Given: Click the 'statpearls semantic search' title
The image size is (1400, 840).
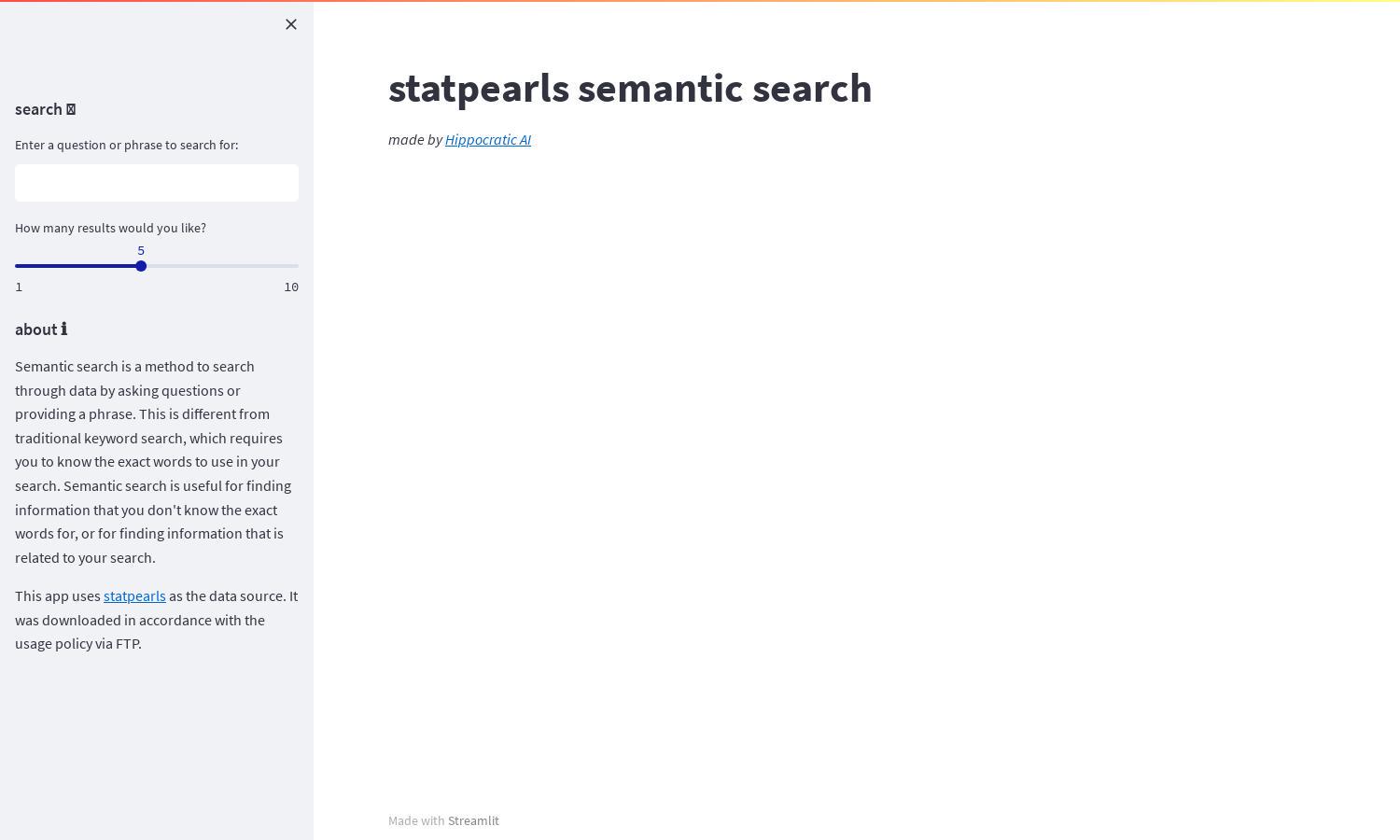Looking at the screenshot, I should click(x=630, y=88).
